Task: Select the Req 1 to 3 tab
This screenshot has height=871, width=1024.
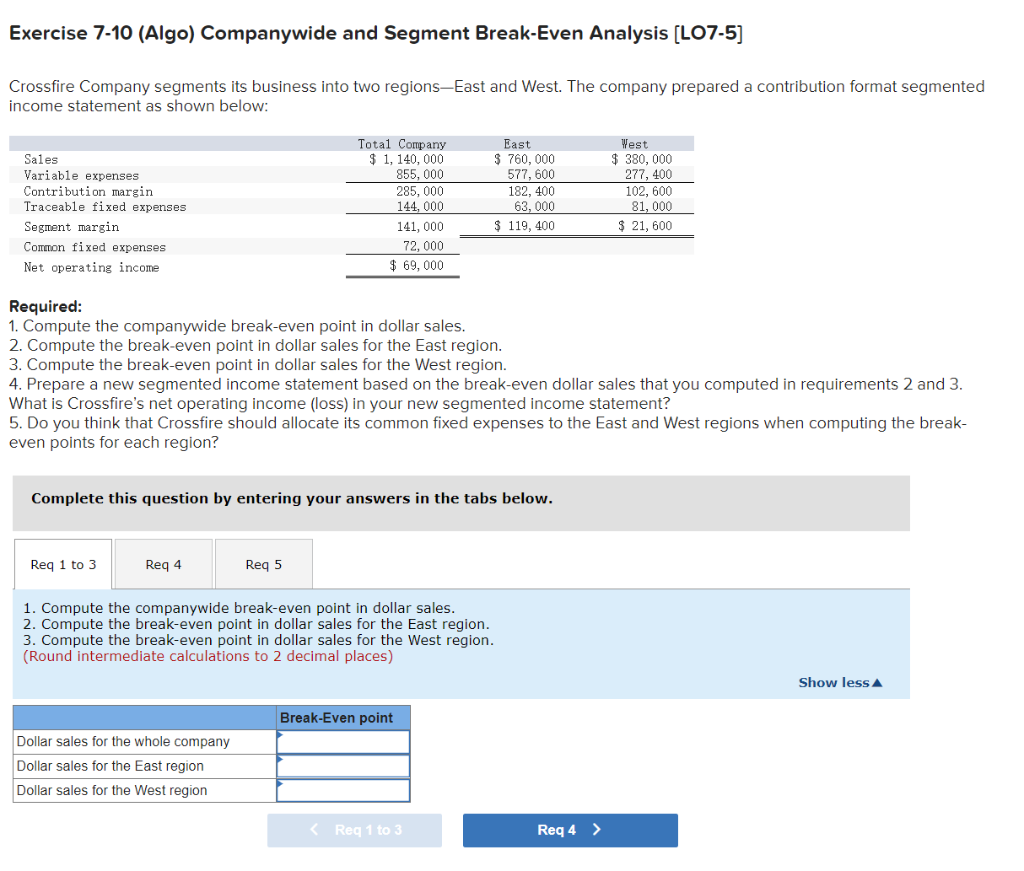Action: click(62, 563)
